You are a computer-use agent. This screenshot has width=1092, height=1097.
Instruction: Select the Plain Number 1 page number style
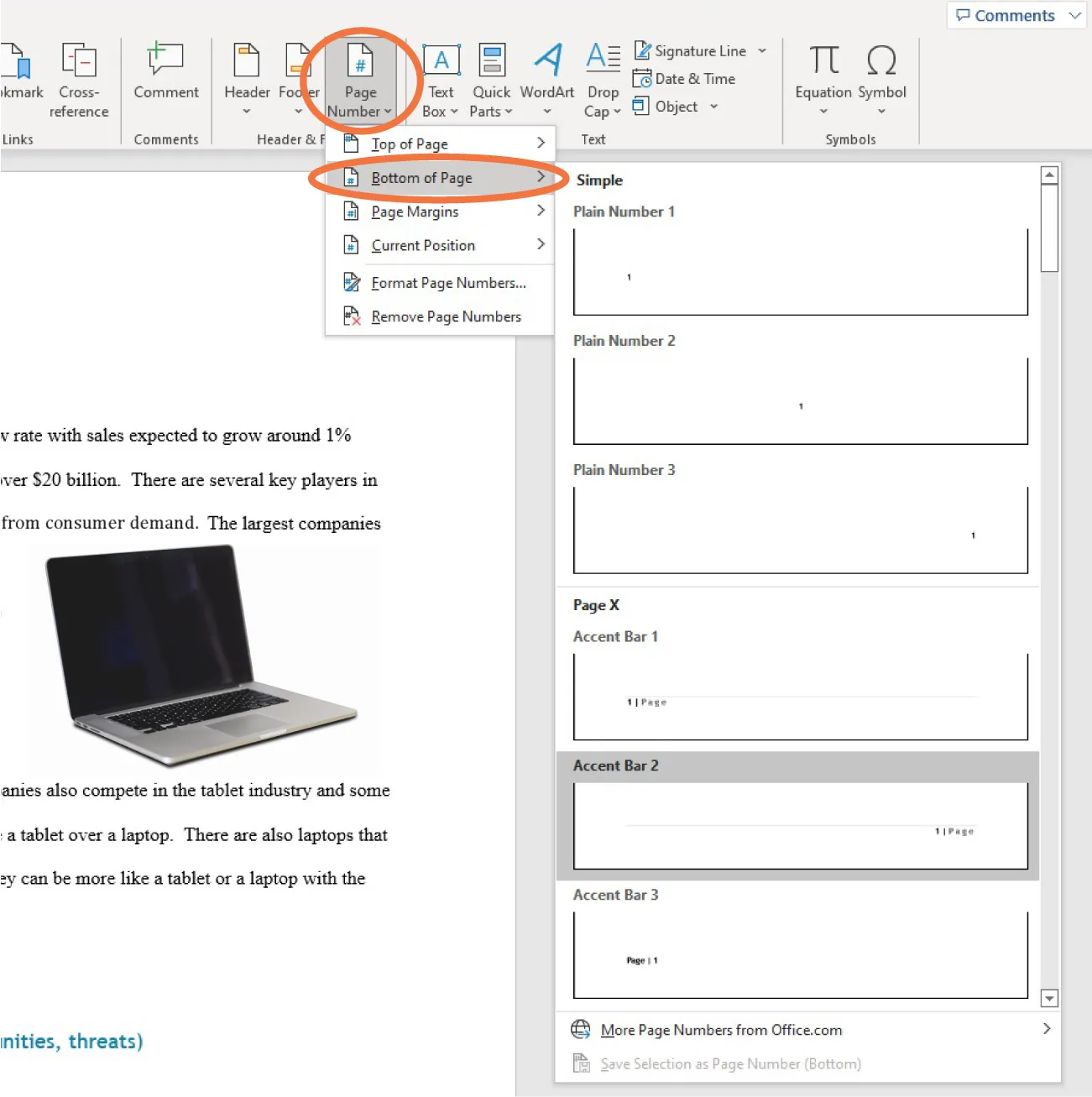(x=799, y=270)
